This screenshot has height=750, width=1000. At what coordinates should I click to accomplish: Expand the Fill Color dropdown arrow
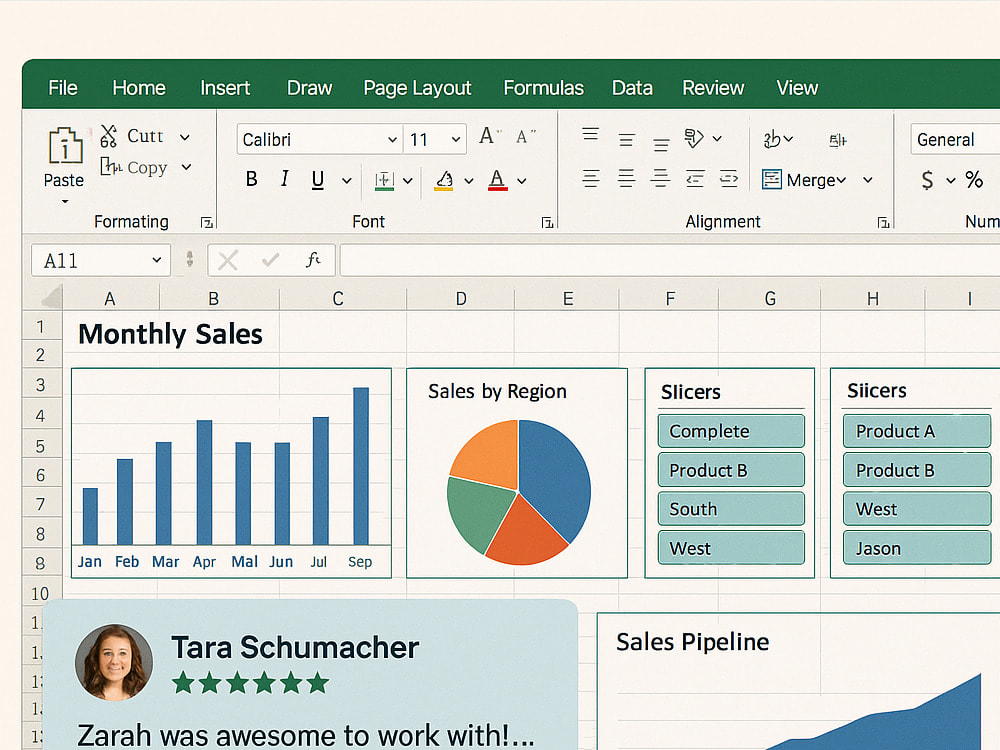pyautogui.click(x=469, y=181)
